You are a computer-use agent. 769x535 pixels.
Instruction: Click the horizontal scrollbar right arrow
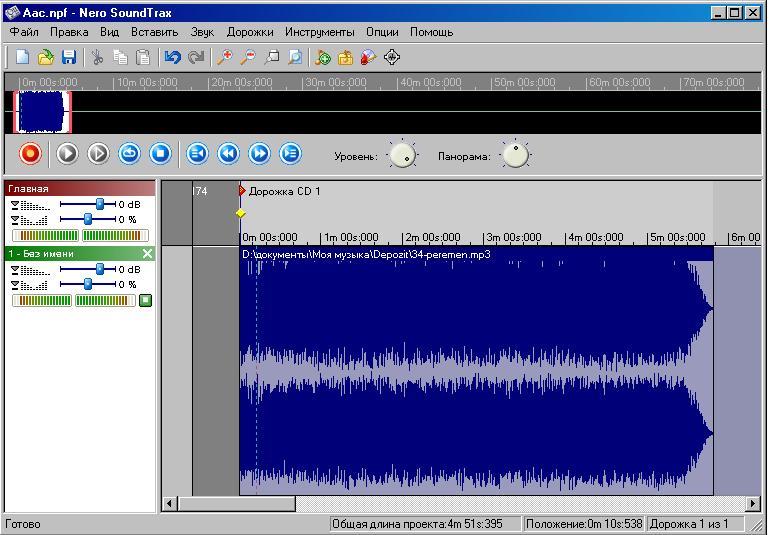753,504
